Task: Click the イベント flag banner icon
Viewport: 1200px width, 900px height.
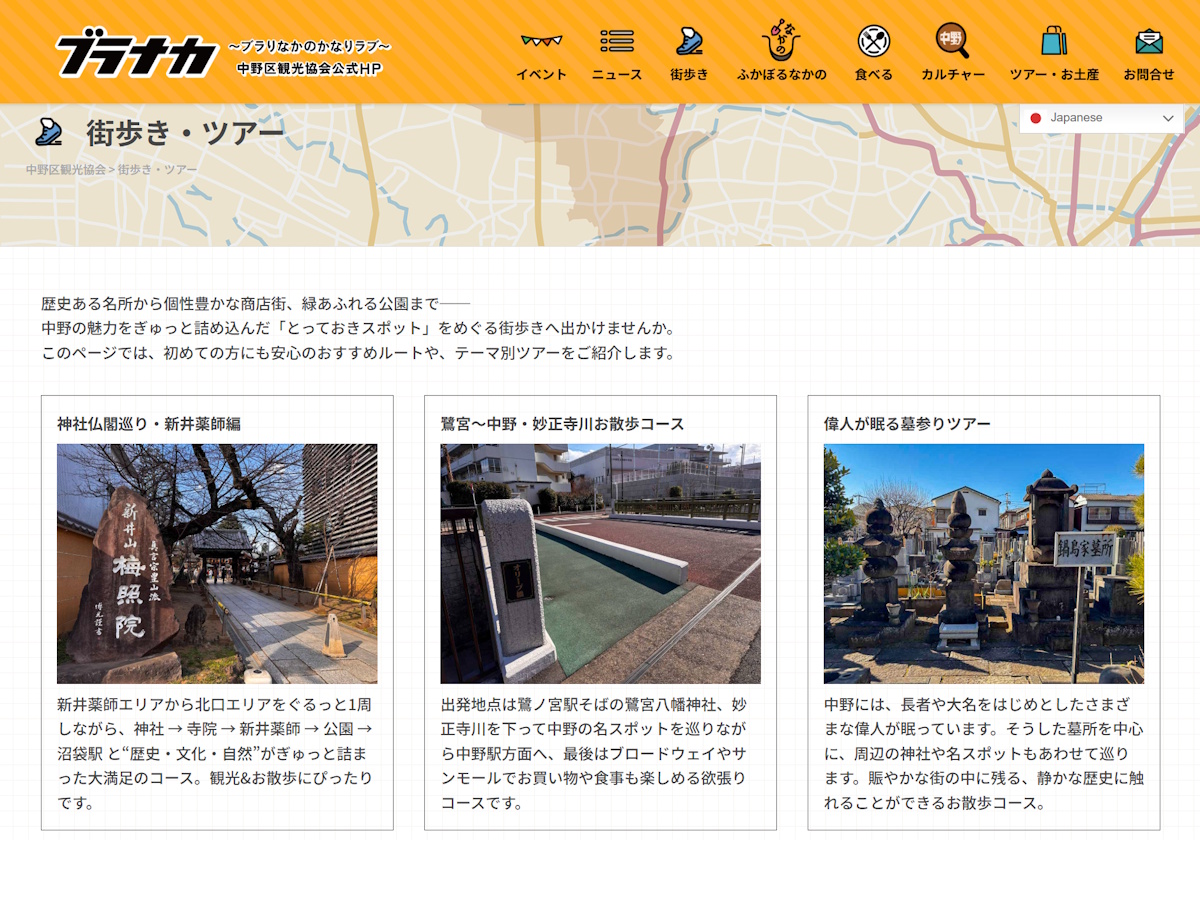Action: [x=541, y=42]
